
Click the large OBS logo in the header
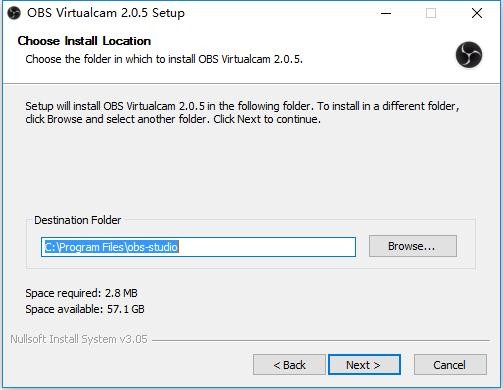pos(469,55)
